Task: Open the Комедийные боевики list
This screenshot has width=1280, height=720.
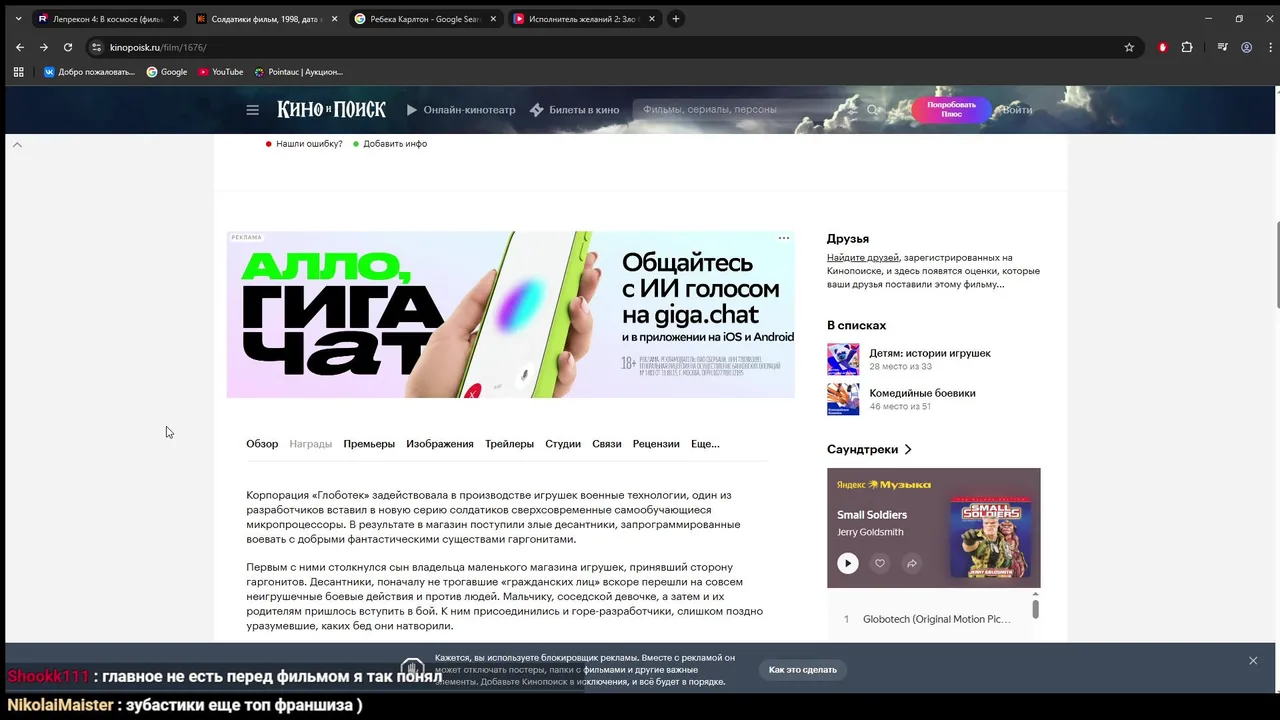Action: [x=922, y=393]
